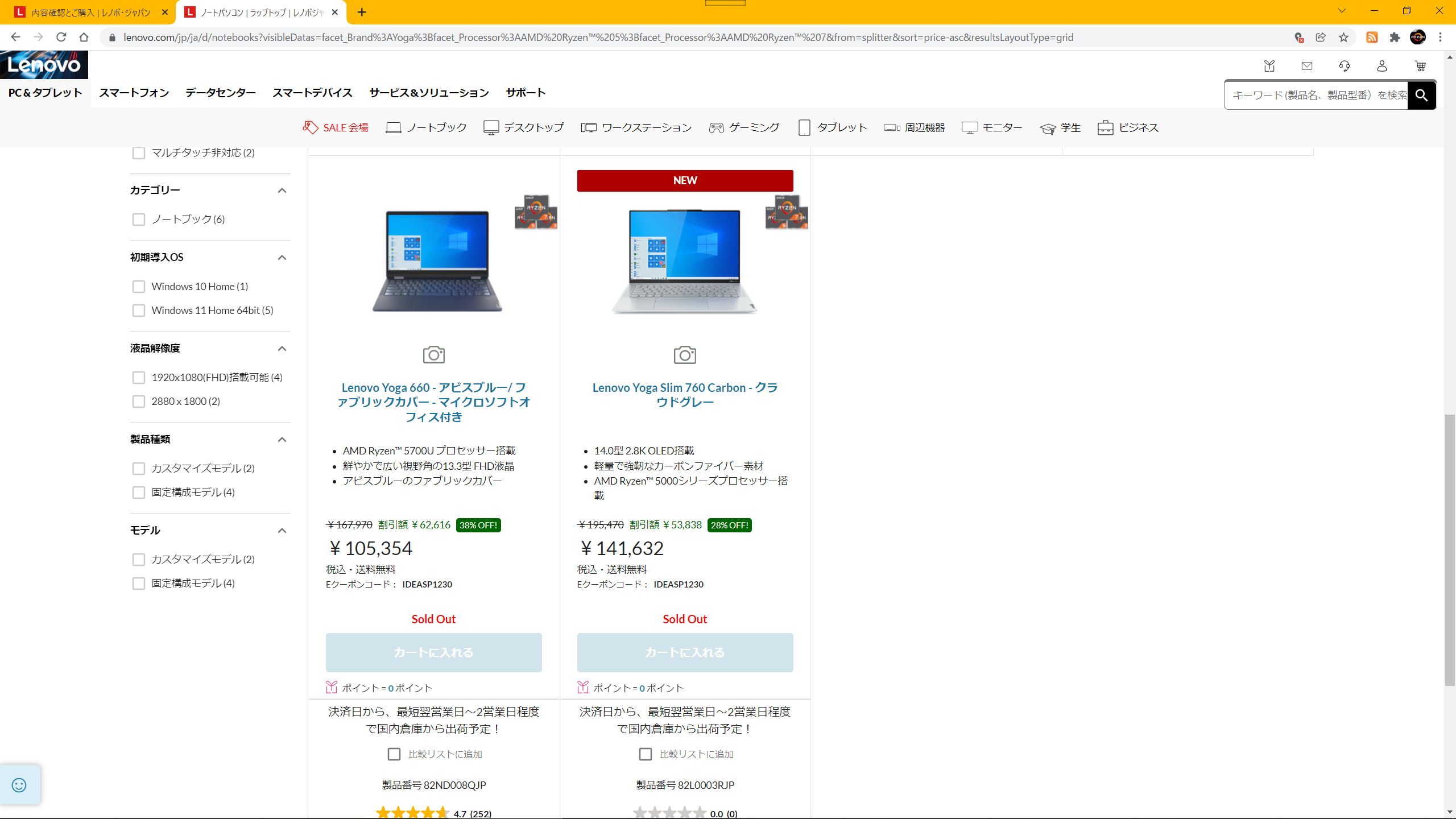Check the ノートブック (6) category filter
This screenshot has height=819, width=1456.
point(139,220)
